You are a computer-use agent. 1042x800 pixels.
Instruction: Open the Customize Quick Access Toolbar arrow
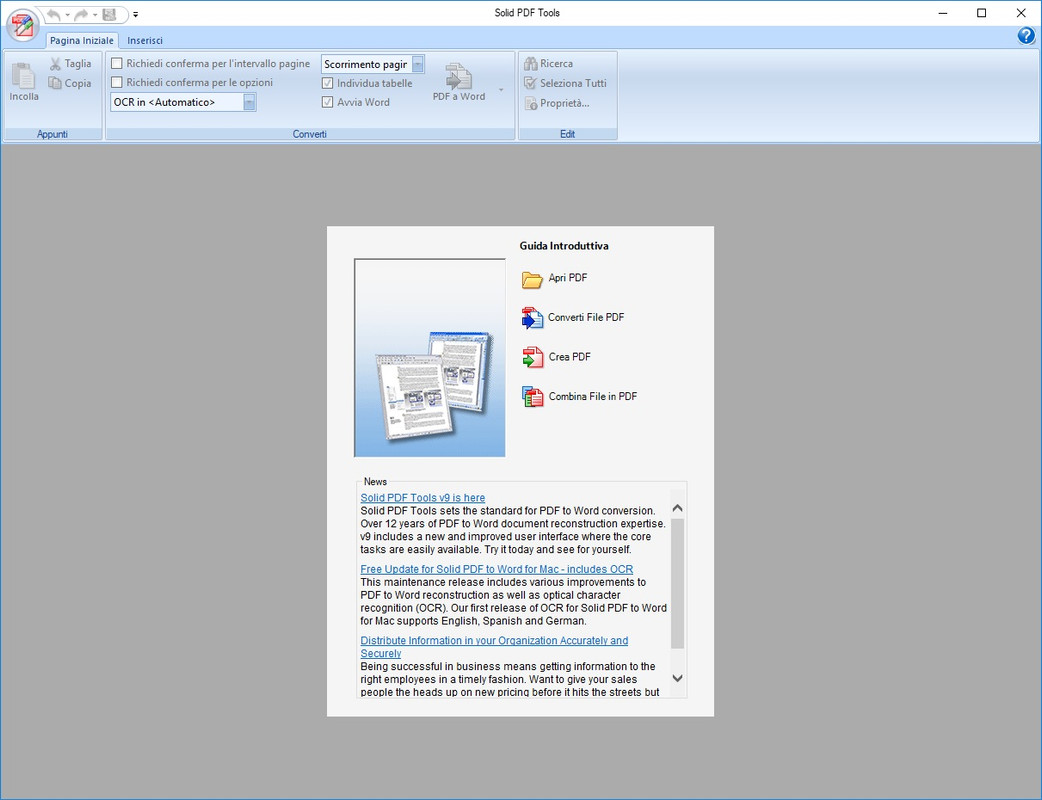[136, 15]
